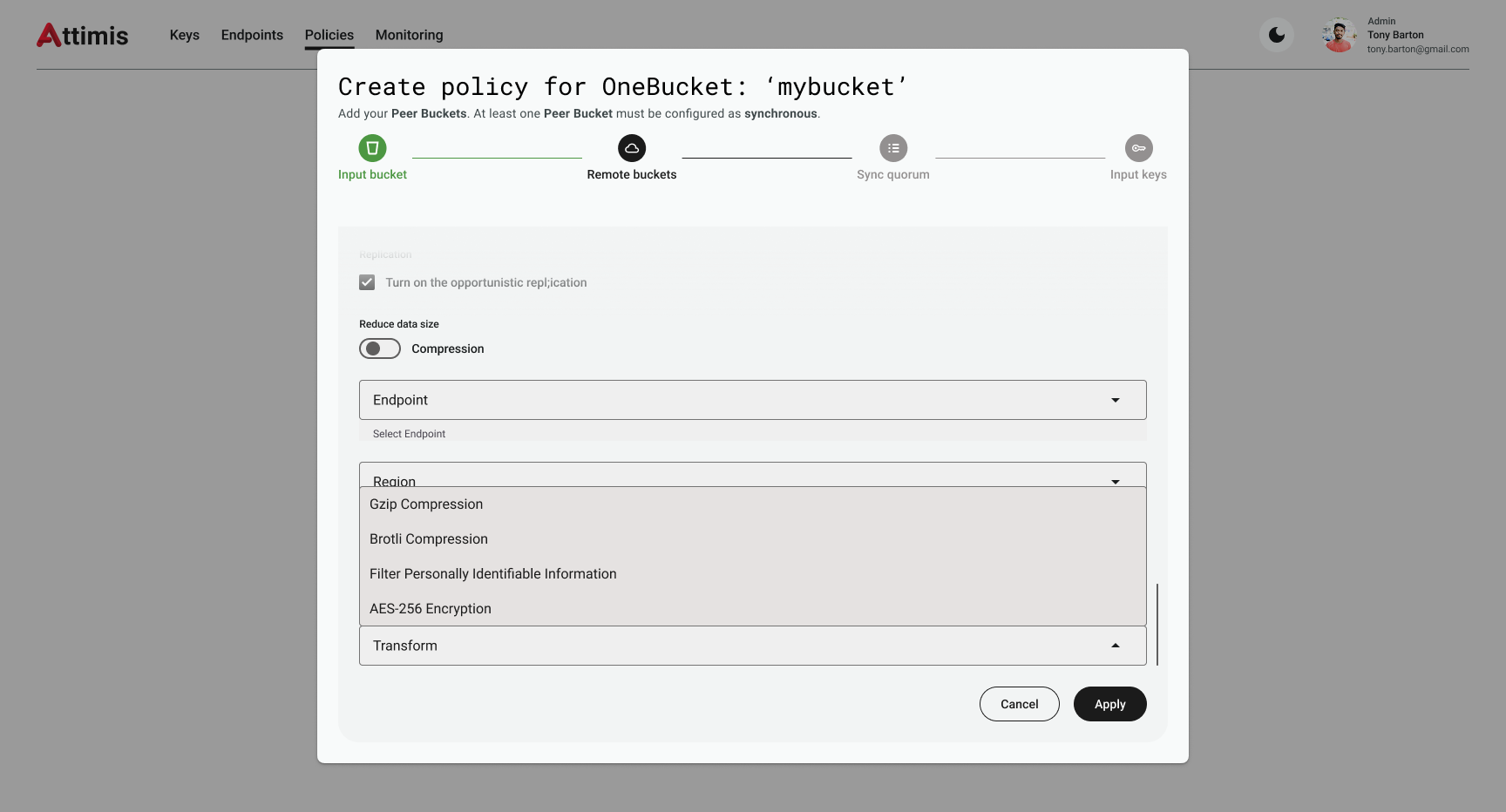Screen dimensions: 1506x812
Task: Click the Input keys key icon
Action: tap(1138, 148)
